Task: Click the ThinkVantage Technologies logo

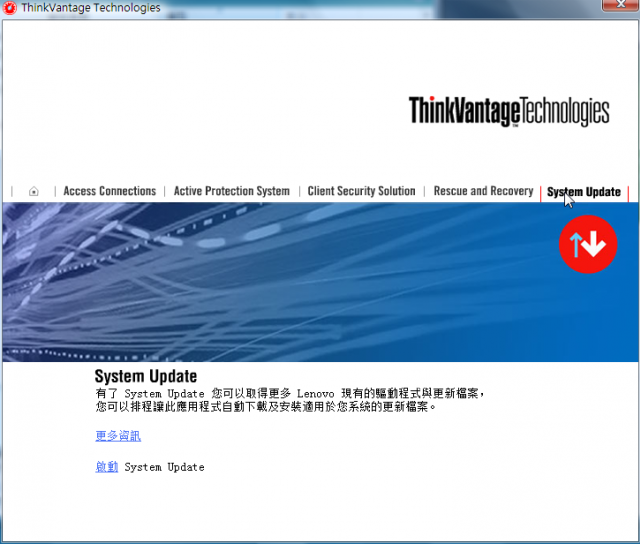Action: 509,111
